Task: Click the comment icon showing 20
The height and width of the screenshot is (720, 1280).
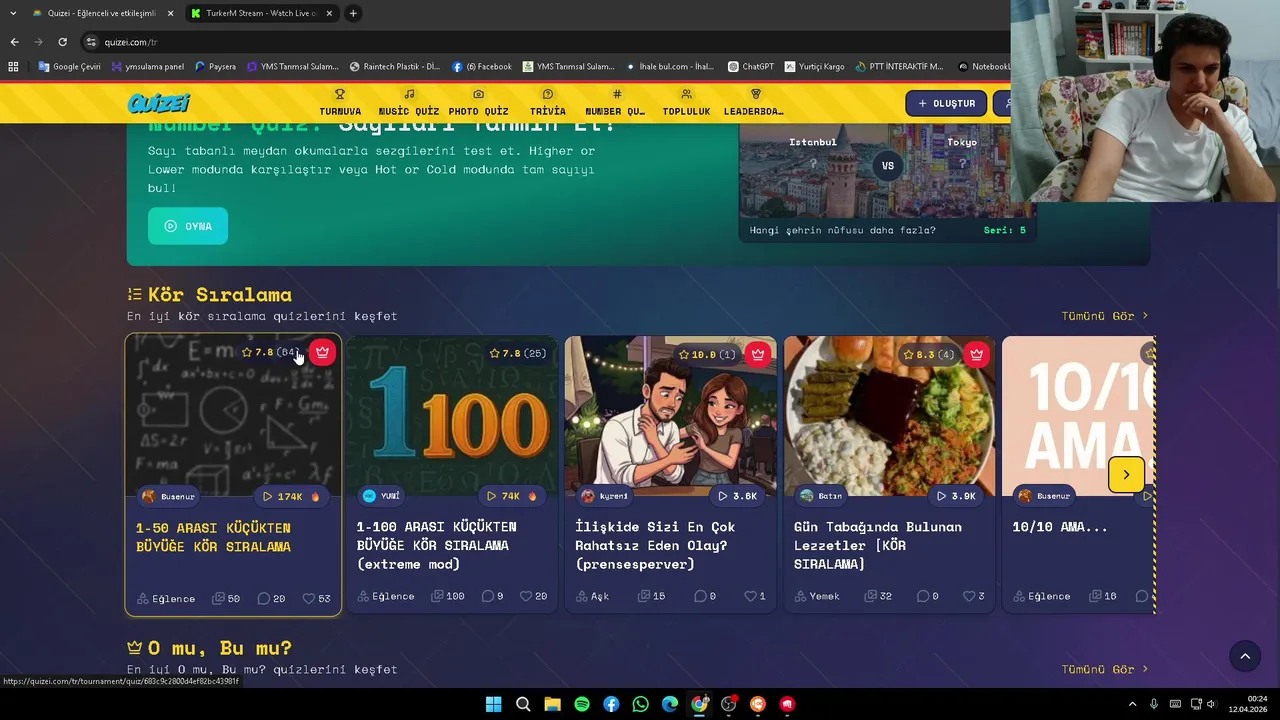Action: click(x=264, y=598)
